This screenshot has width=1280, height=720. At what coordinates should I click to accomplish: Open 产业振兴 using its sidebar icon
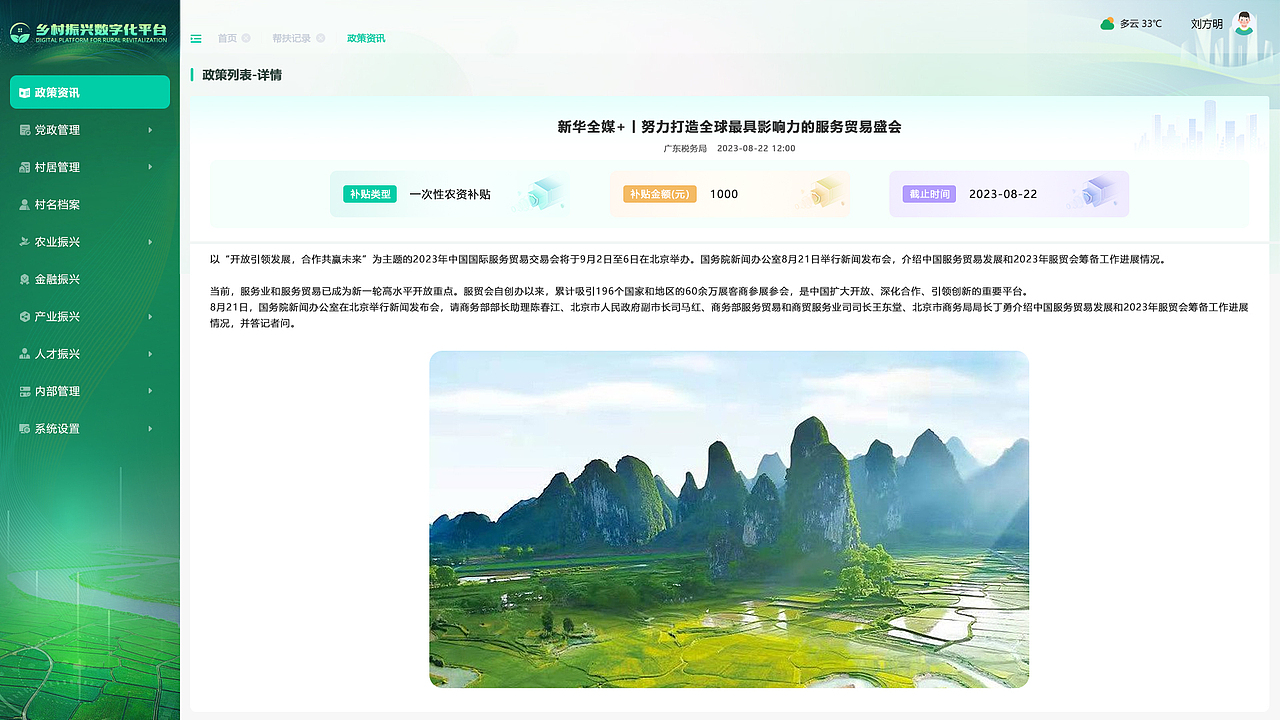click(x=24, y=316)
